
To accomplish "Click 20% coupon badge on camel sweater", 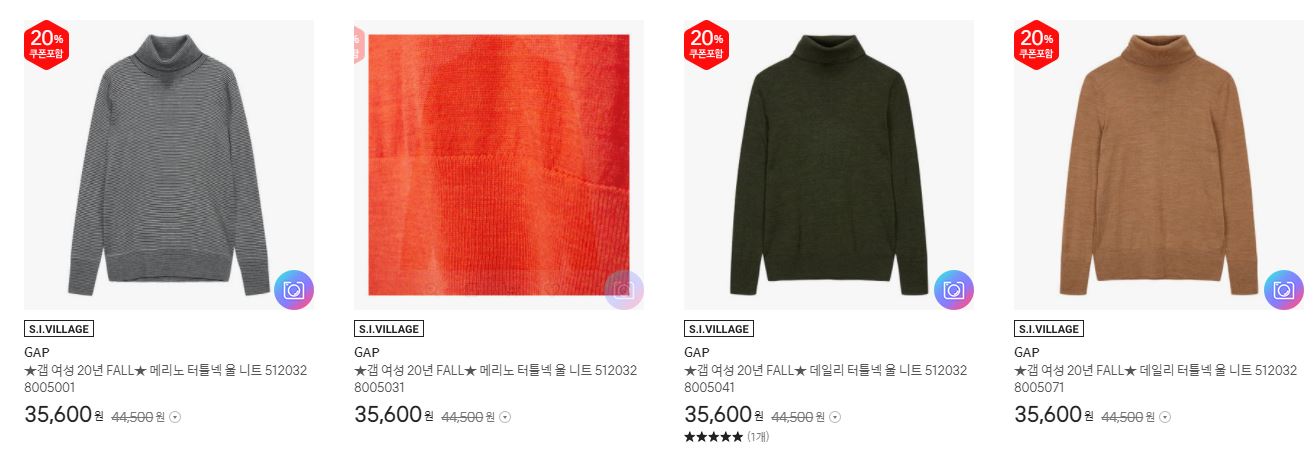I will click(1036, 44).
